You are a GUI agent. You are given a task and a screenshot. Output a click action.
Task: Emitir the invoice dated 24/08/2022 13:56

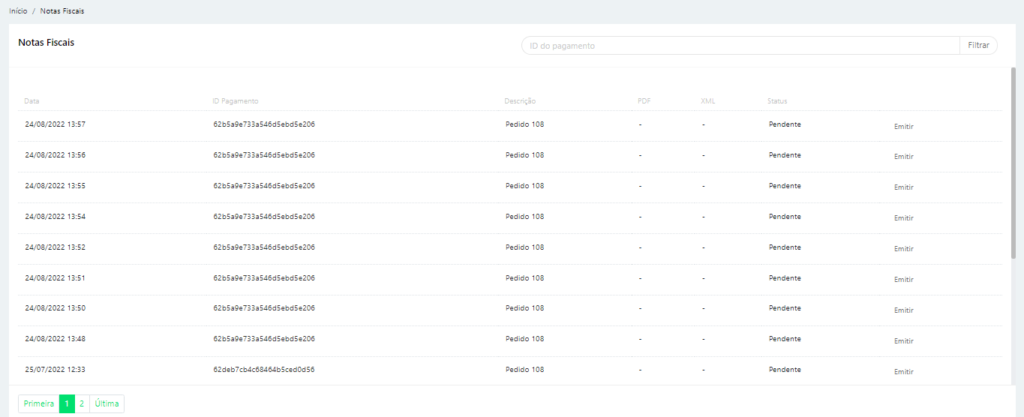coord(904,157)
